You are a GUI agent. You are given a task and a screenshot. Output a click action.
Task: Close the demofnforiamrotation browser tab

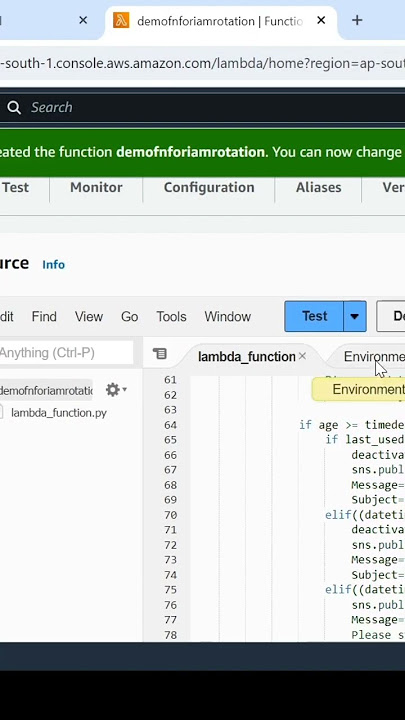pyautogui.click(x=321, y=20)
